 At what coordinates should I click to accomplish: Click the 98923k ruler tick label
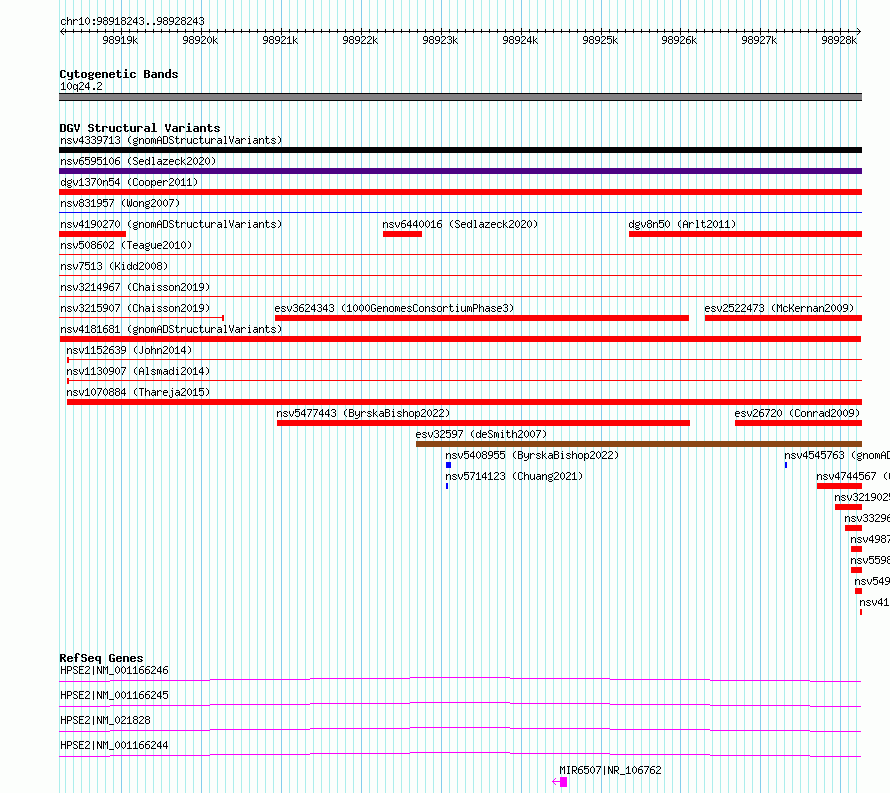click(x=440, y=40)
